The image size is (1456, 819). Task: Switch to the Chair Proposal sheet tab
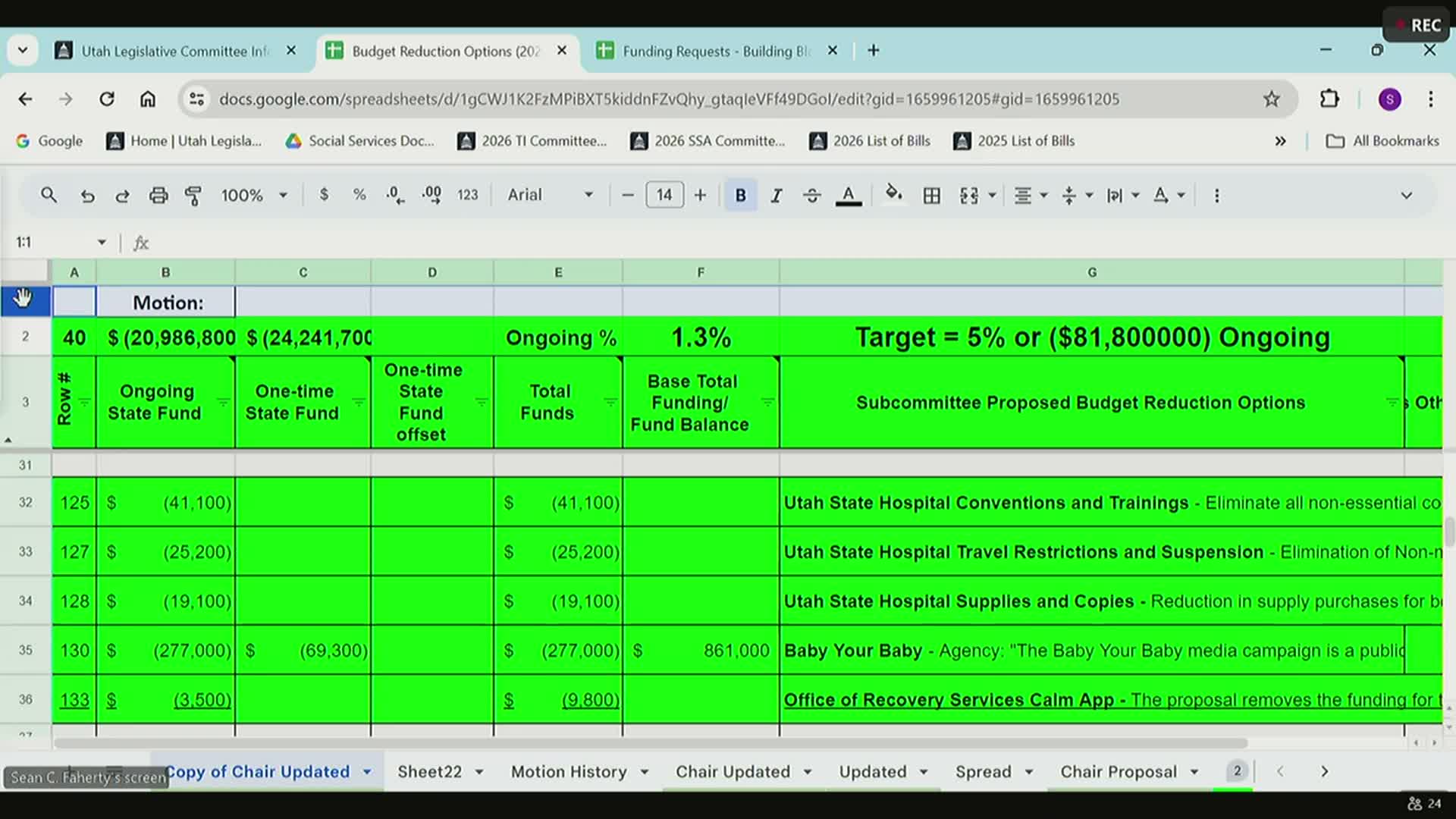coord(1118,771)
